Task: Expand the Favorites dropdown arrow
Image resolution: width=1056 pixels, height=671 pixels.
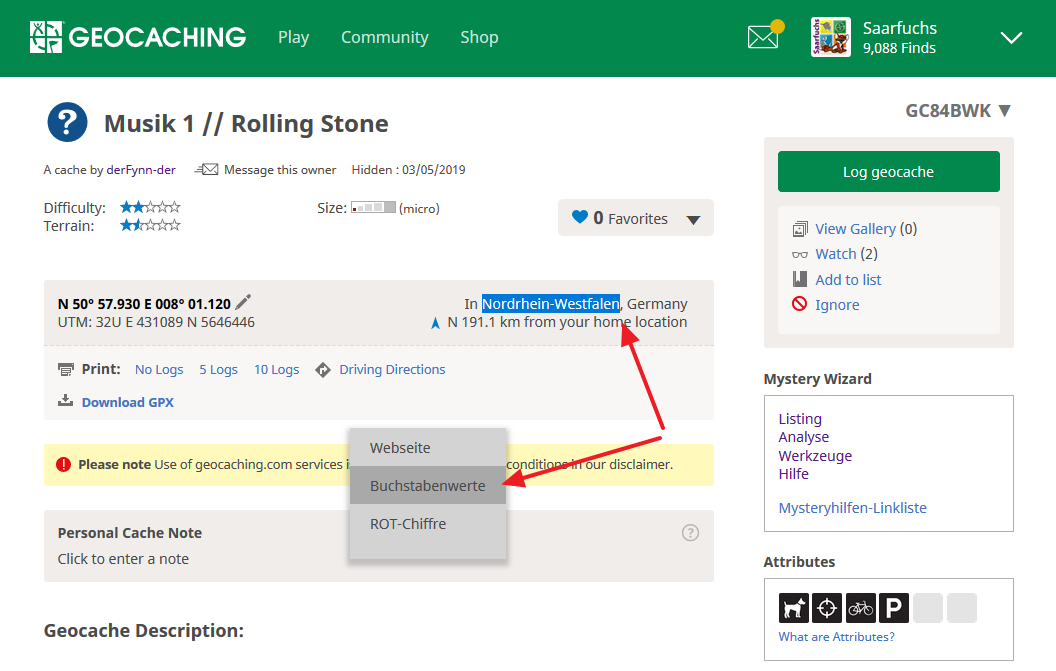Action: (x=693, y=220)
